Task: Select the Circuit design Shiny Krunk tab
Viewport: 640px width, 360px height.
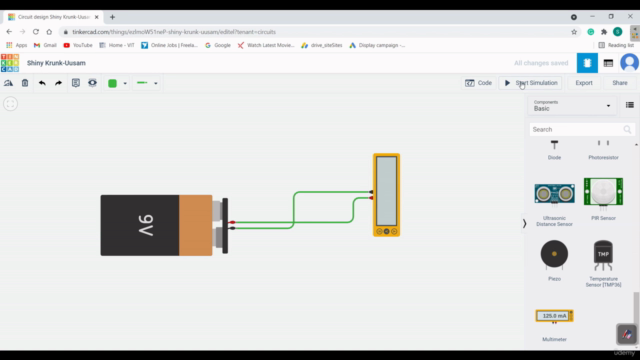Action: 53,17
